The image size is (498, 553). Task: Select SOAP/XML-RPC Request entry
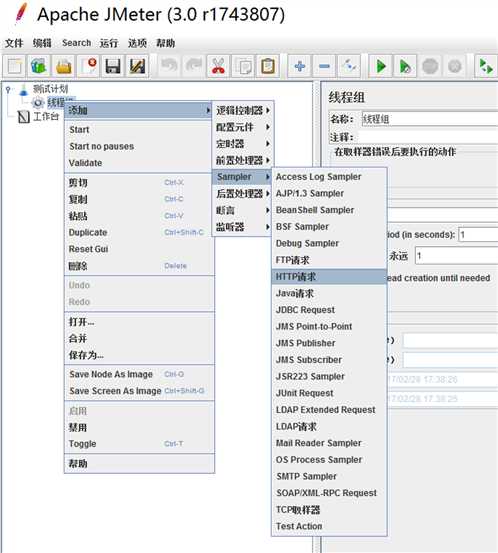[x=329, y=493]
